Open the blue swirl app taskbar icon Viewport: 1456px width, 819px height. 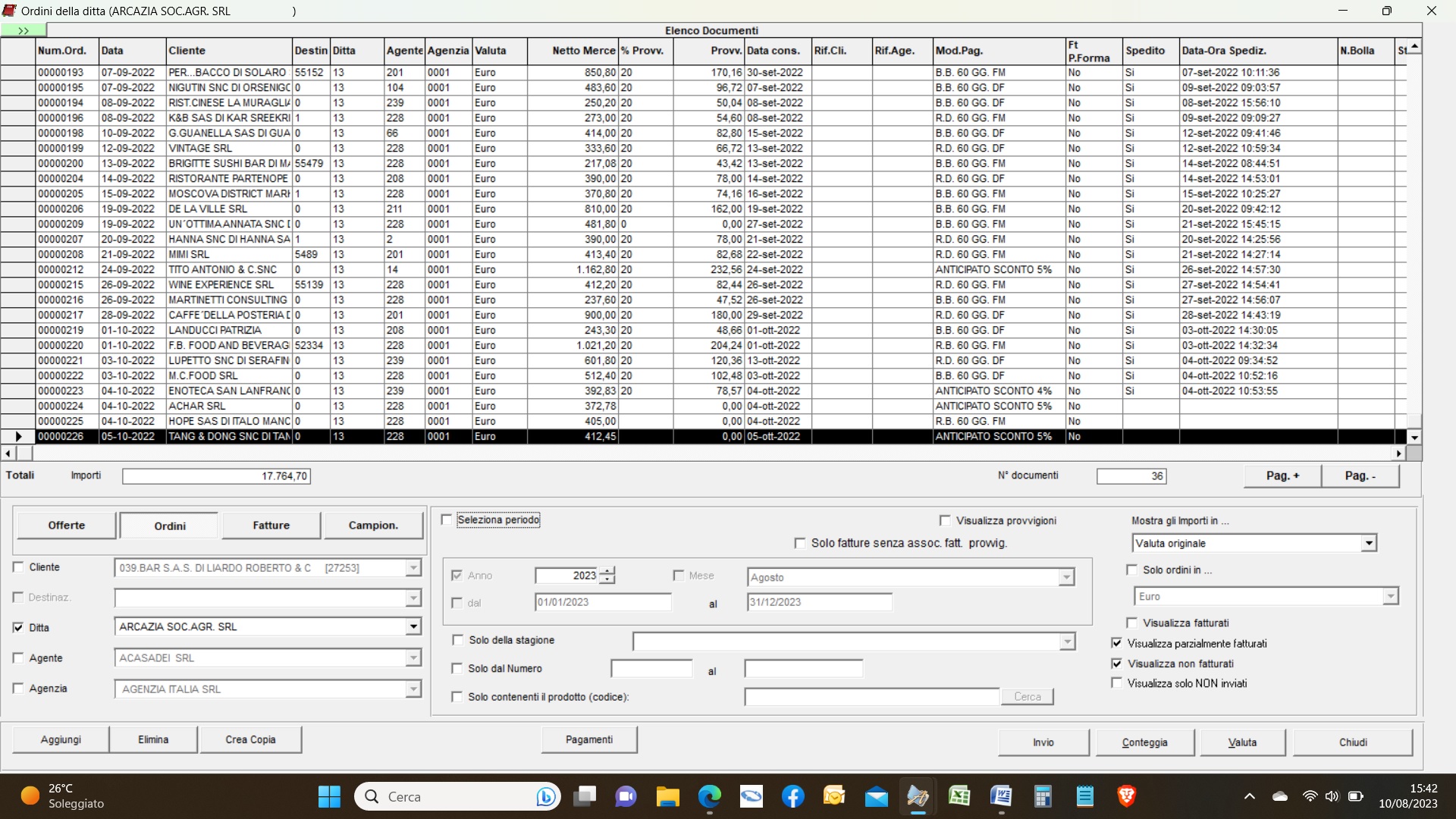751,796
